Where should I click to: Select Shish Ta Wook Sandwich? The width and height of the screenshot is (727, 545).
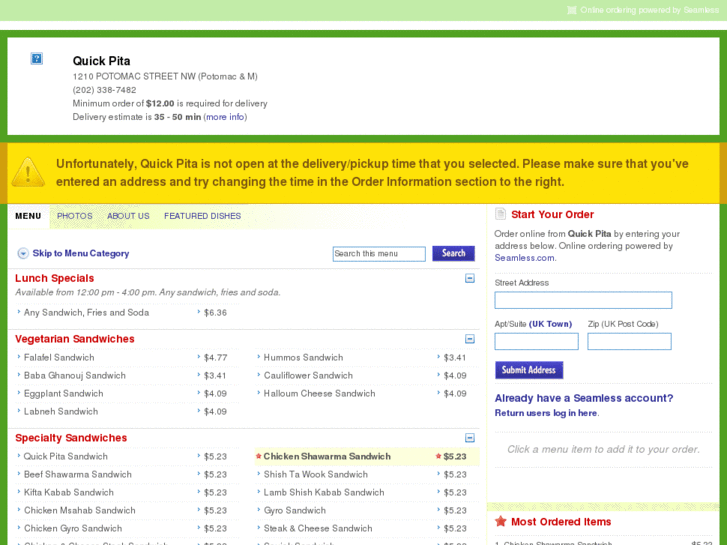pyautogui.click(x=316, y=474)
